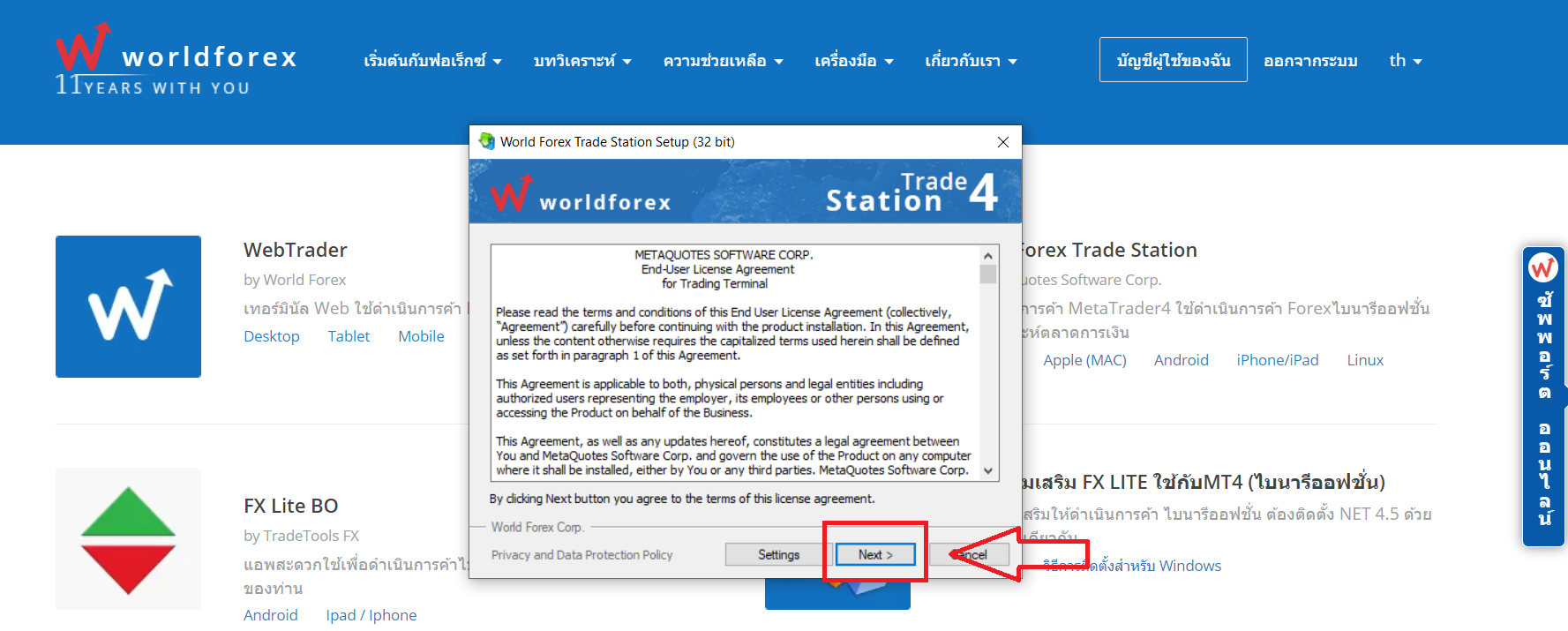Open the เครื่องมือ dropdown menu
Image resolution: width=1568 pixels, height=631 pixels.
coord(854,61)
